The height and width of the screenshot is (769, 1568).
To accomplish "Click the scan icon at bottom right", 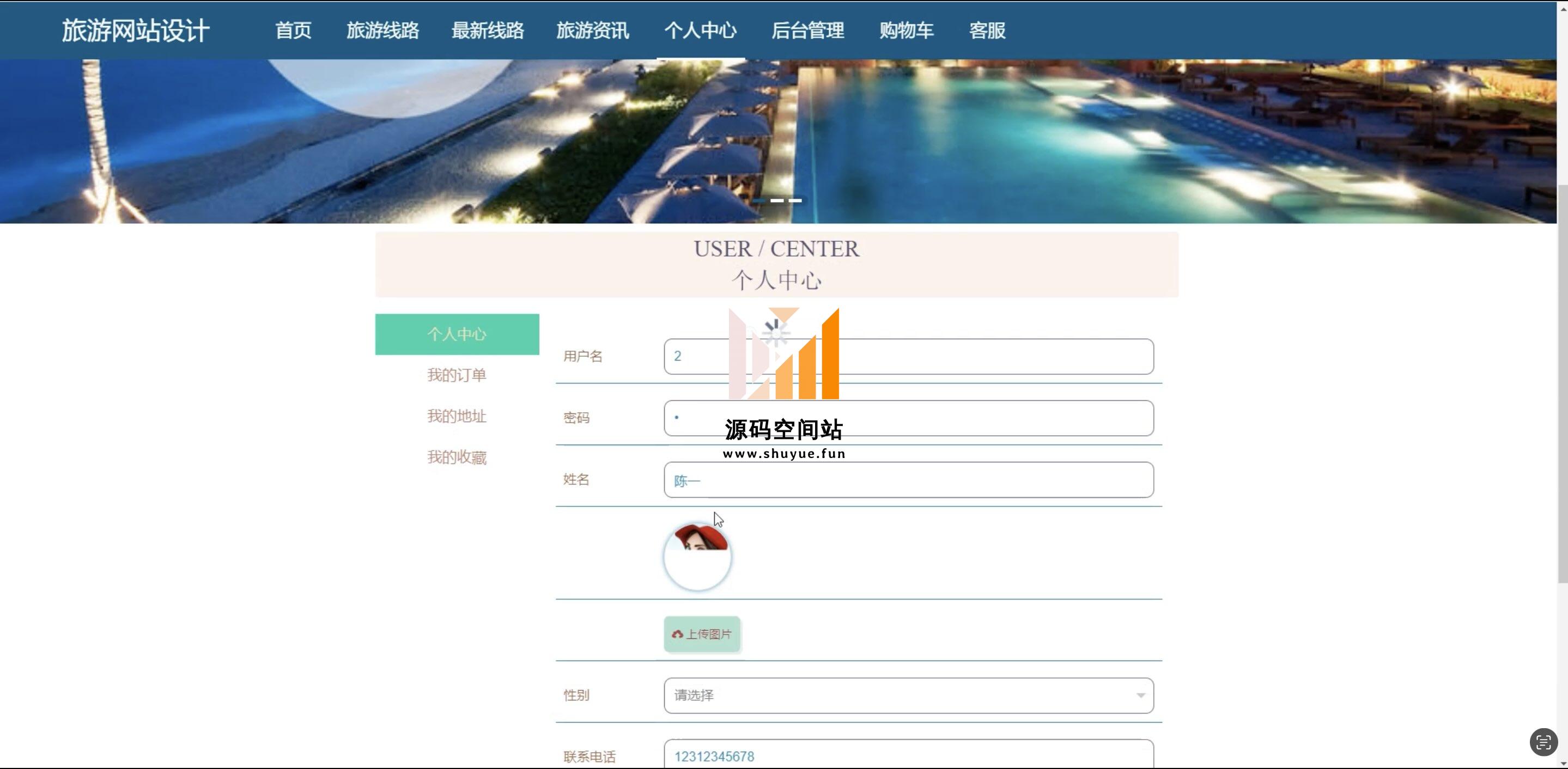I will [x=1543, y=742].
